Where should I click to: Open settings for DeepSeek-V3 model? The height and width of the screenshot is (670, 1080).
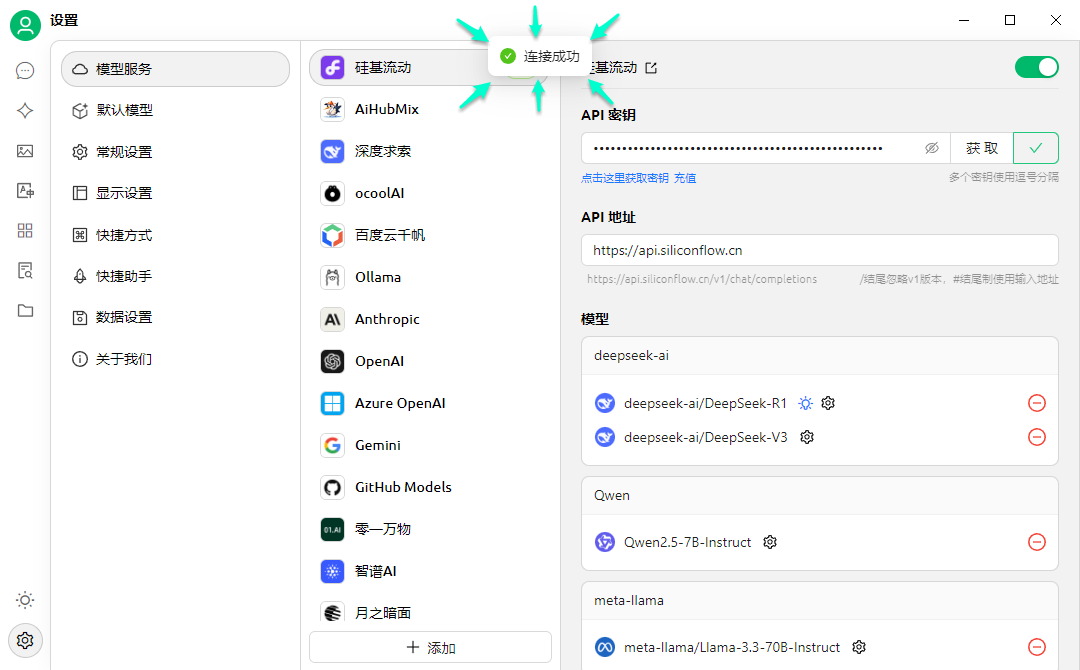click(807, 437)
